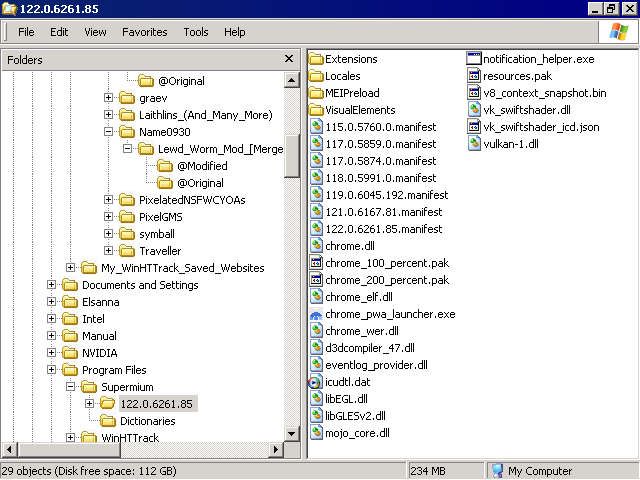Open the Extensions folder icon
Screen dimensions: 640x480
(x=316, y=59)
